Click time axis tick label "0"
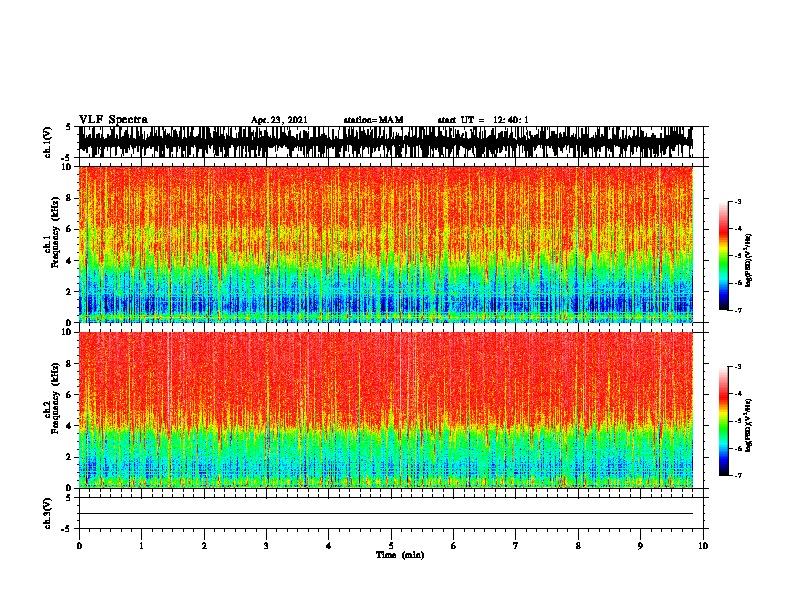This screenshot has width=792, height=612. click(79, 545)
